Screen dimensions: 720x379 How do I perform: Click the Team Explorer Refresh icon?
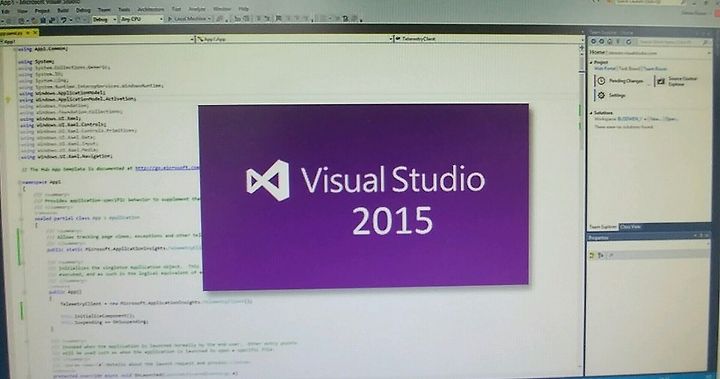[629, 42]
